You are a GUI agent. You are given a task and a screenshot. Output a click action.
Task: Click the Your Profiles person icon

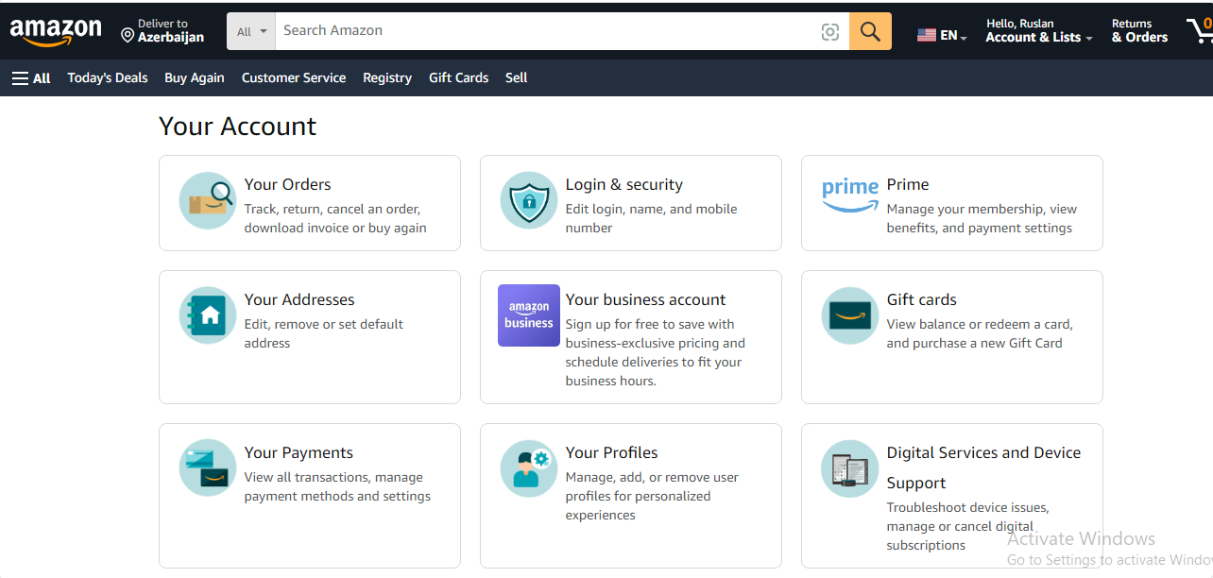529,468
